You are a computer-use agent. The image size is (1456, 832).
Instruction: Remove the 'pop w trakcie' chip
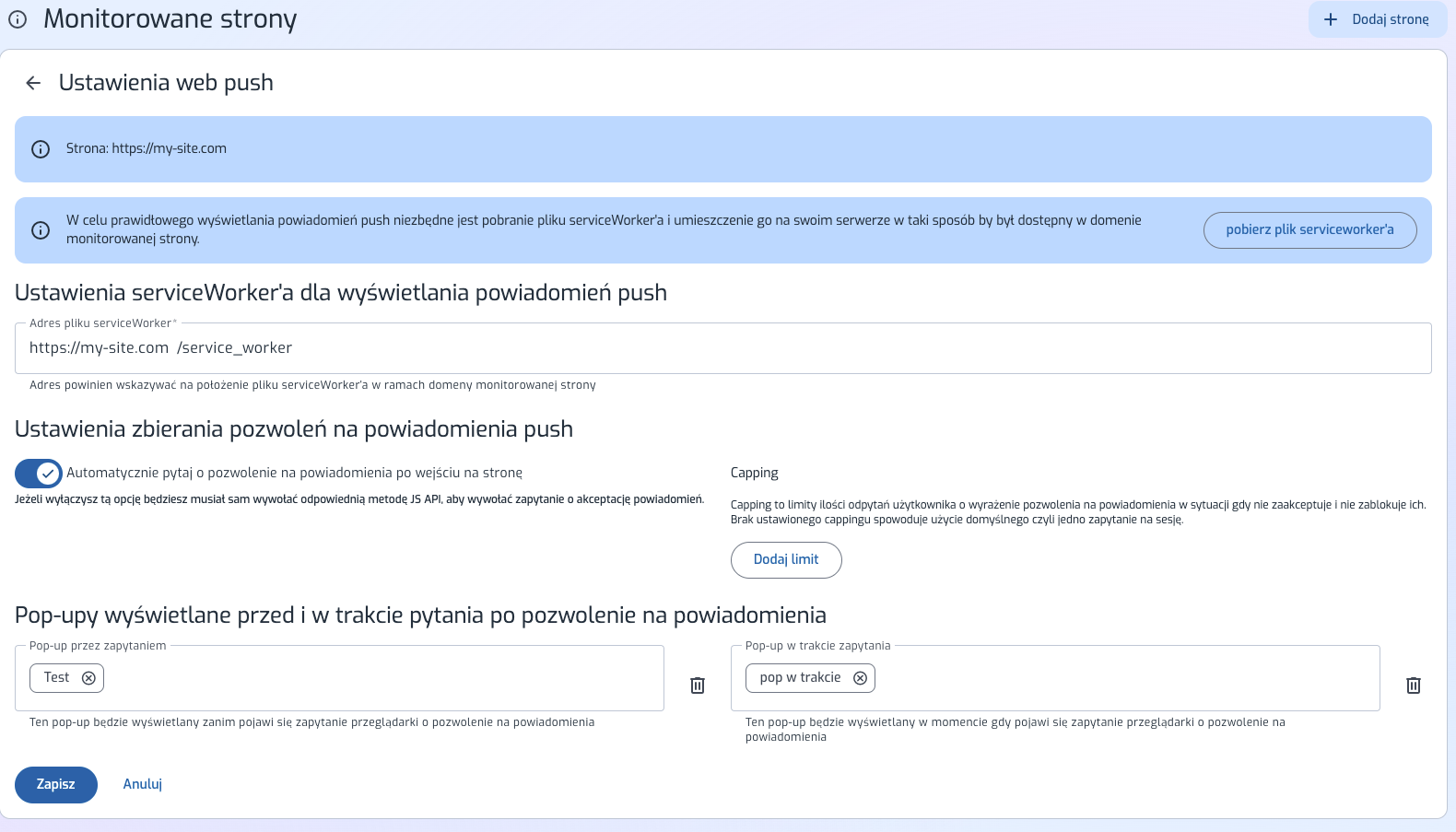tap(860, 678)
